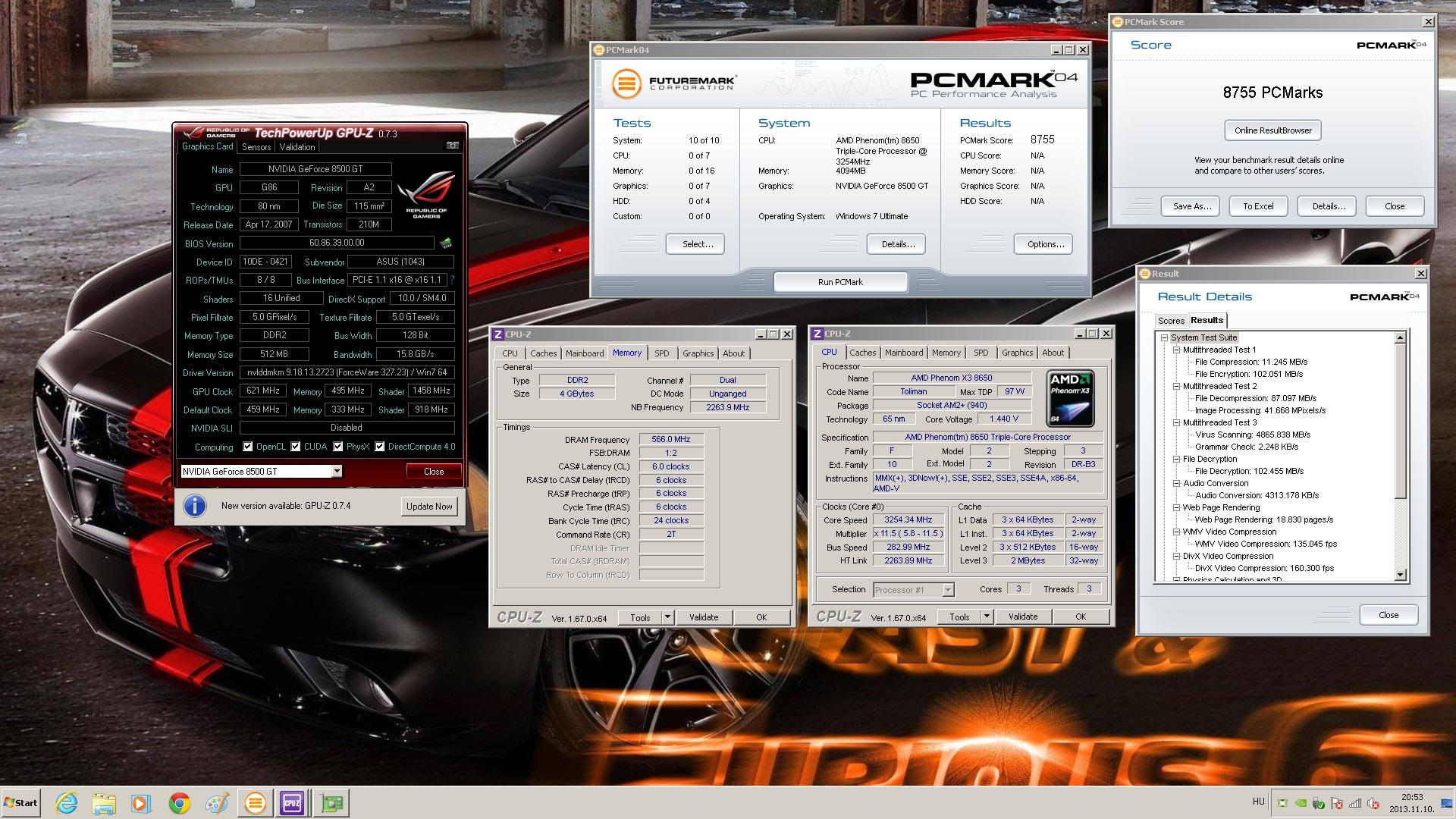This screenshot has width=1456, height=819.
Task: Click the network signal tray icon
Action: [1355, 803]
